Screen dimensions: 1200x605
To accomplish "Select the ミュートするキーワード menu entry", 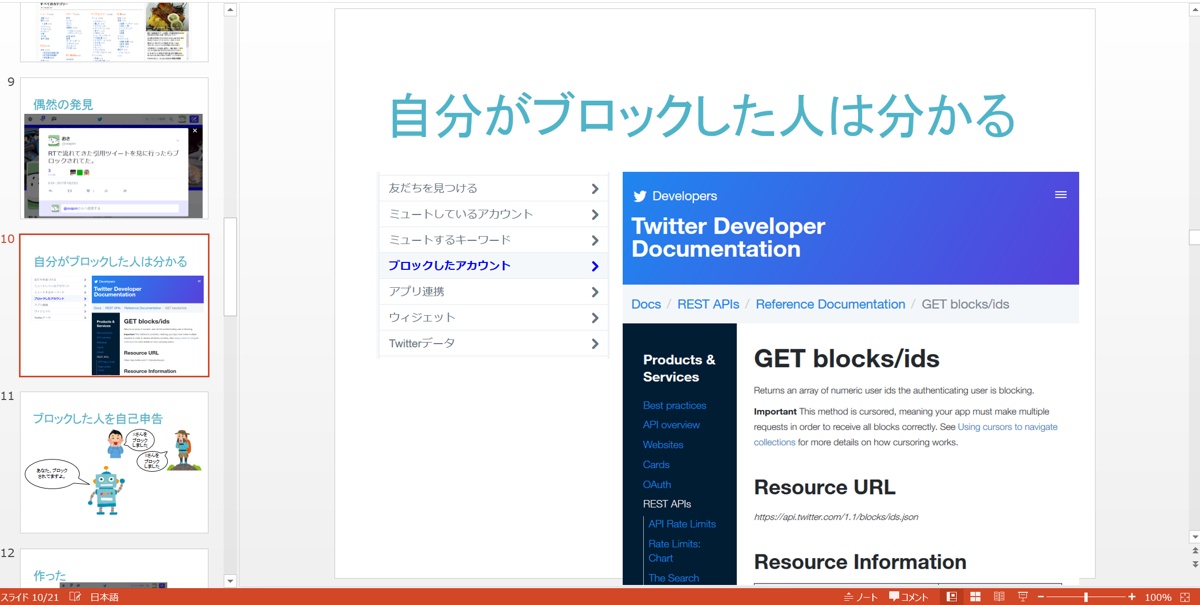I will (493, 240).
